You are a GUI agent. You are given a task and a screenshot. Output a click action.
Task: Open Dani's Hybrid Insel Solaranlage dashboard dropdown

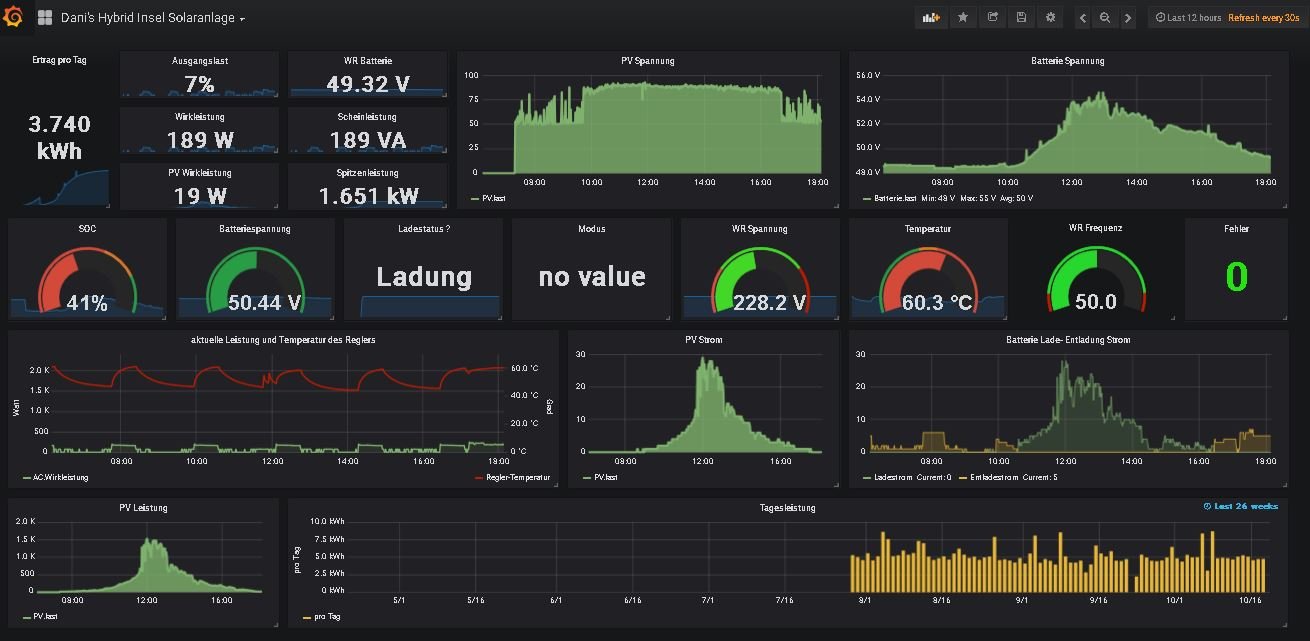[x=149, y=18]
